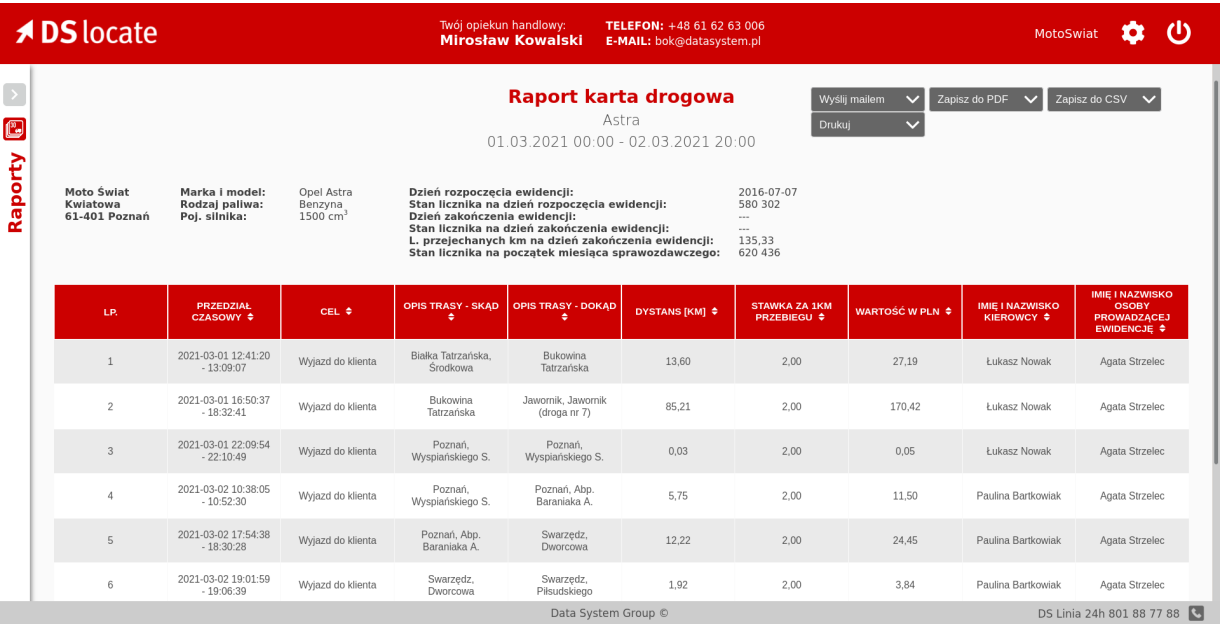This screenshot has width=1220, height=625.
Task: Click Mirosław Kowalski name in header
Action: (511, 40)
